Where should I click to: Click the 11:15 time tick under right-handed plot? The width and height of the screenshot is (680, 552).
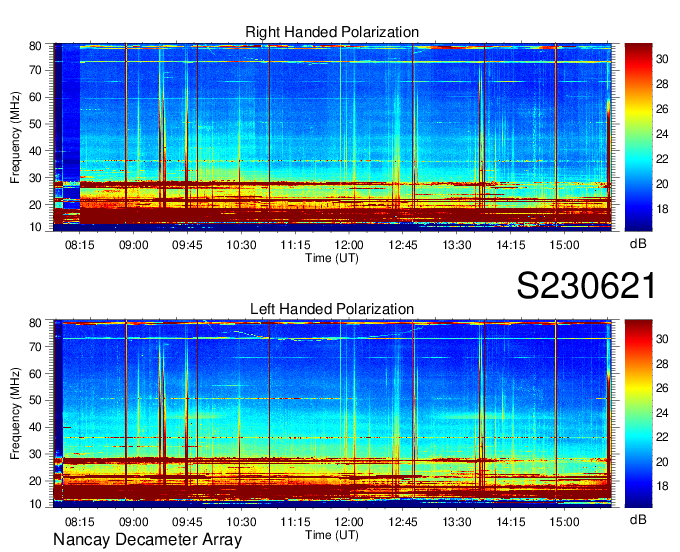295,245
